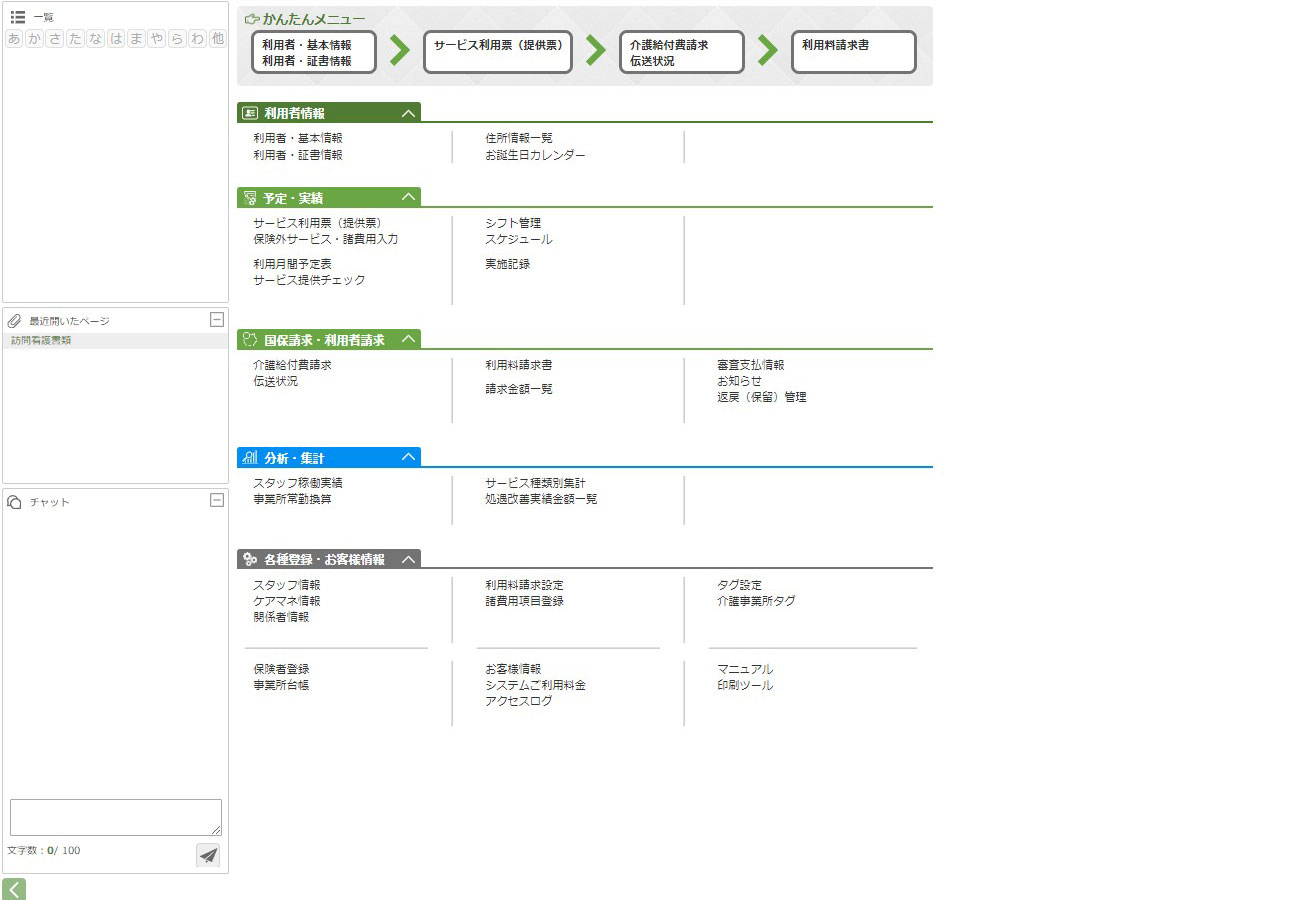Click the chart icon in 分析・集計 header

click(250, 458)
